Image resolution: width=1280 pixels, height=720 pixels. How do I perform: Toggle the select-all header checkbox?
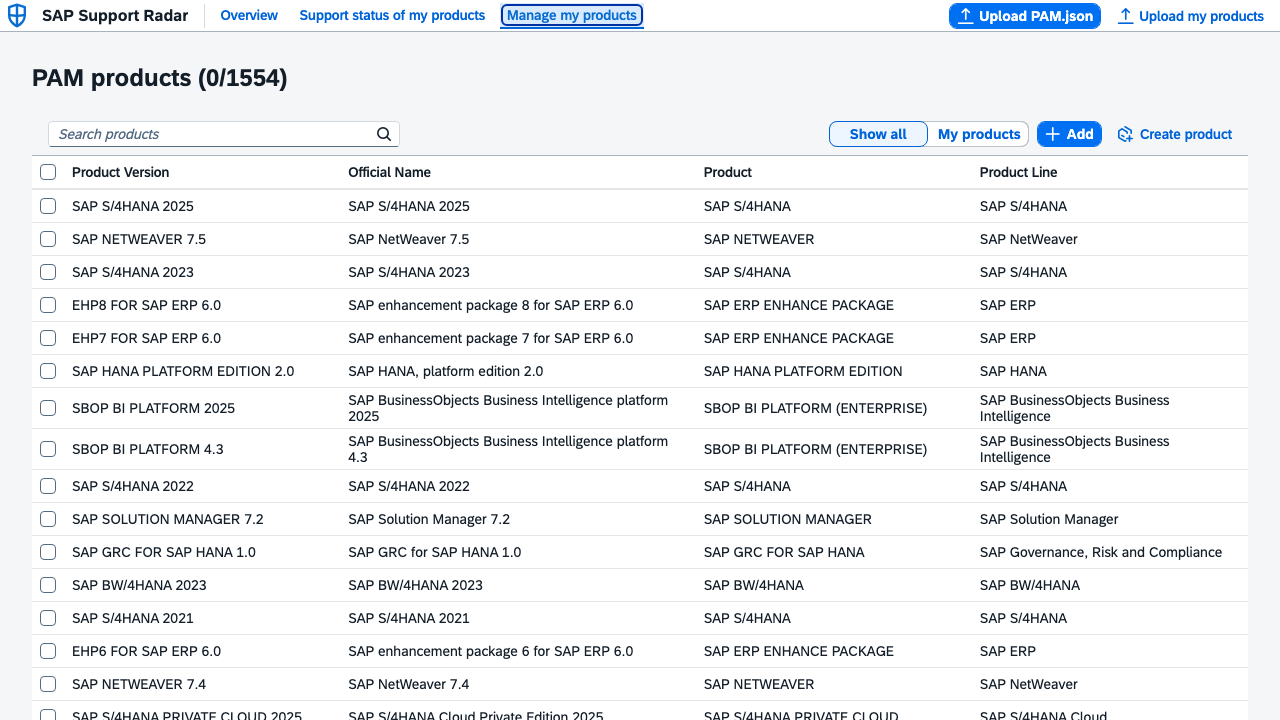(x=48, y=172)
